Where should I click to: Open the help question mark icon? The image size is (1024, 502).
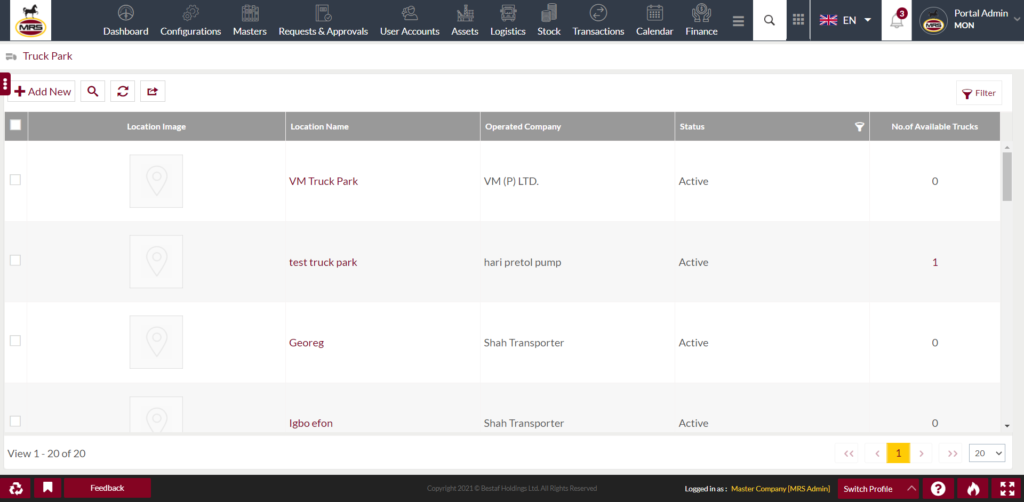pos(938,488)
